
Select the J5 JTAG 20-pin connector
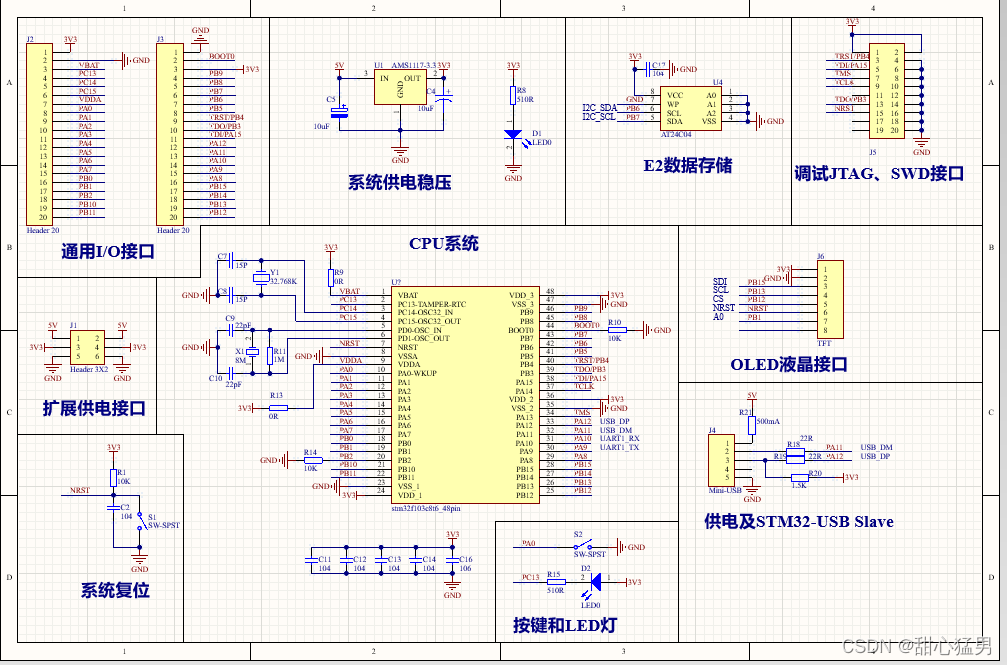(x=887, y=91)
